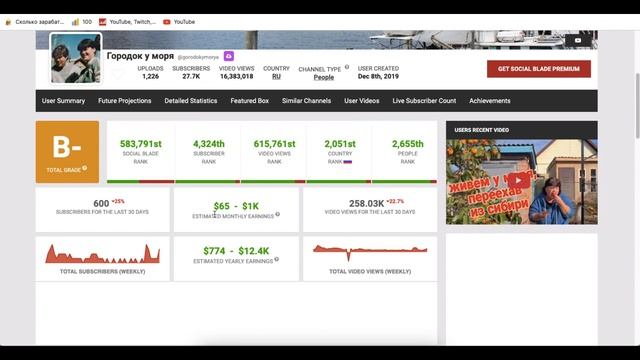Click the YouTube icon on the banner
640x360 pixels.
coord(578,40)
